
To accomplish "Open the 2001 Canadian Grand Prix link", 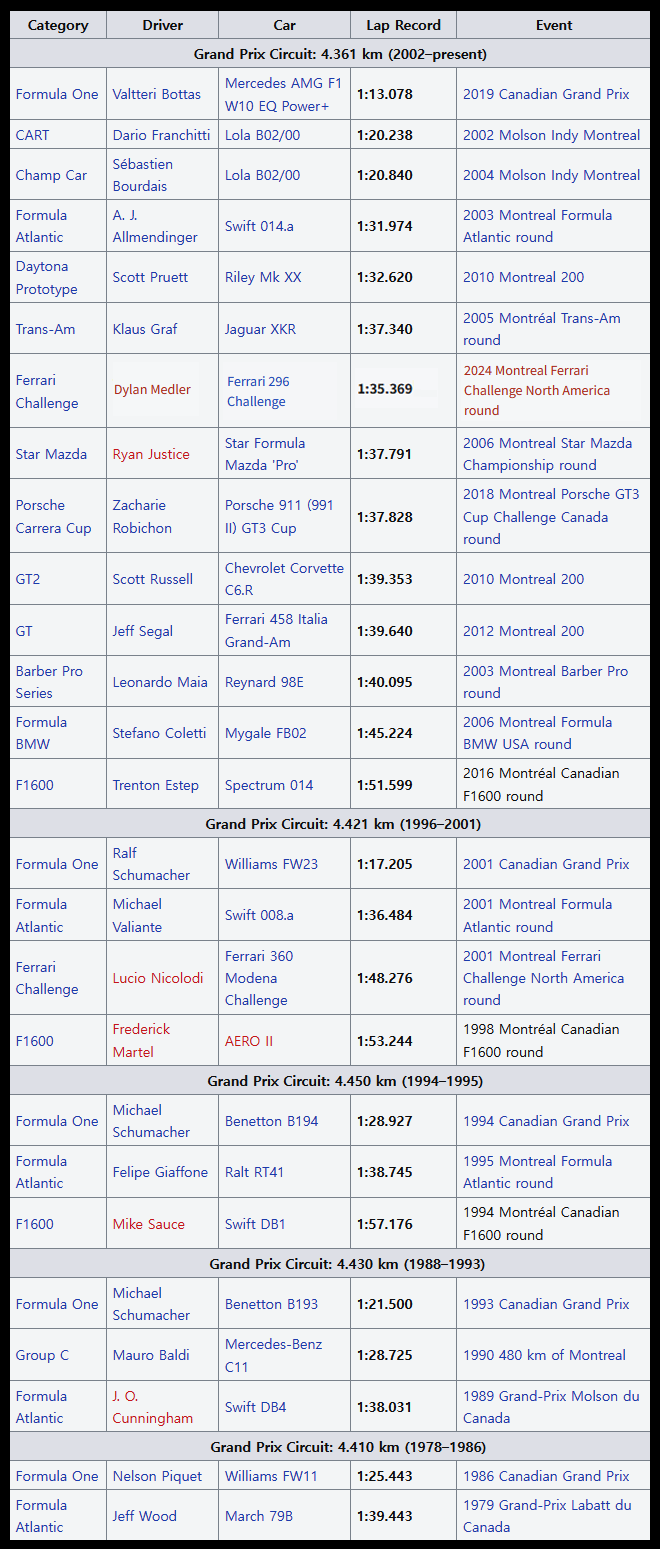I will (546, 864).
